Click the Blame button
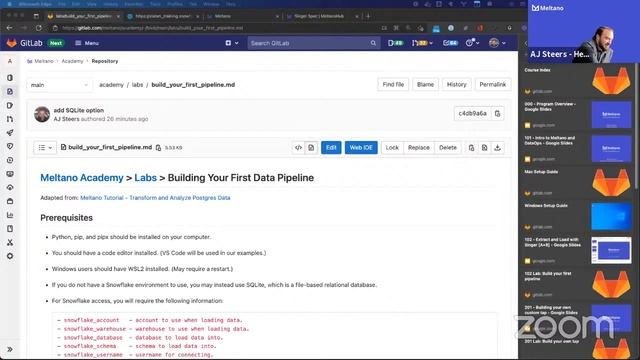 pyautogui.click(x=425, y=84)
